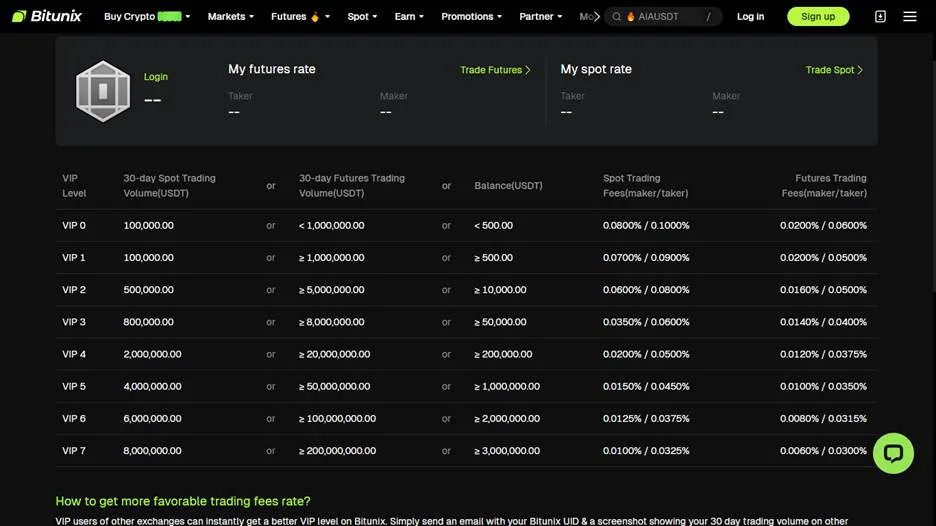Viewport: 936px width, 526px height.
Task: Follow the Trade Spot link
Action: coord(834,70)
